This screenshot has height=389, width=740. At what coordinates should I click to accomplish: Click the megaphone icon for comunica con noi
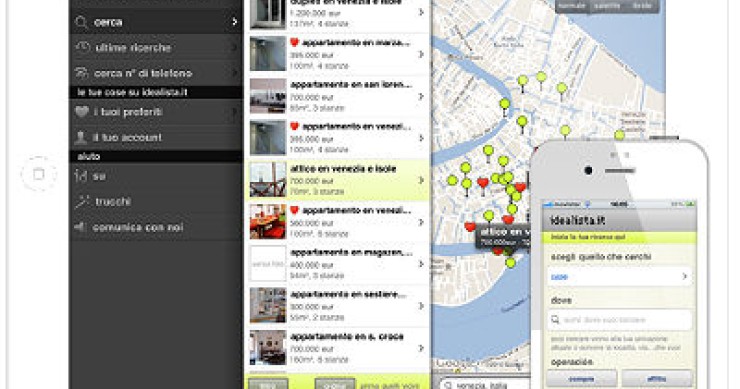click(81, 227)
